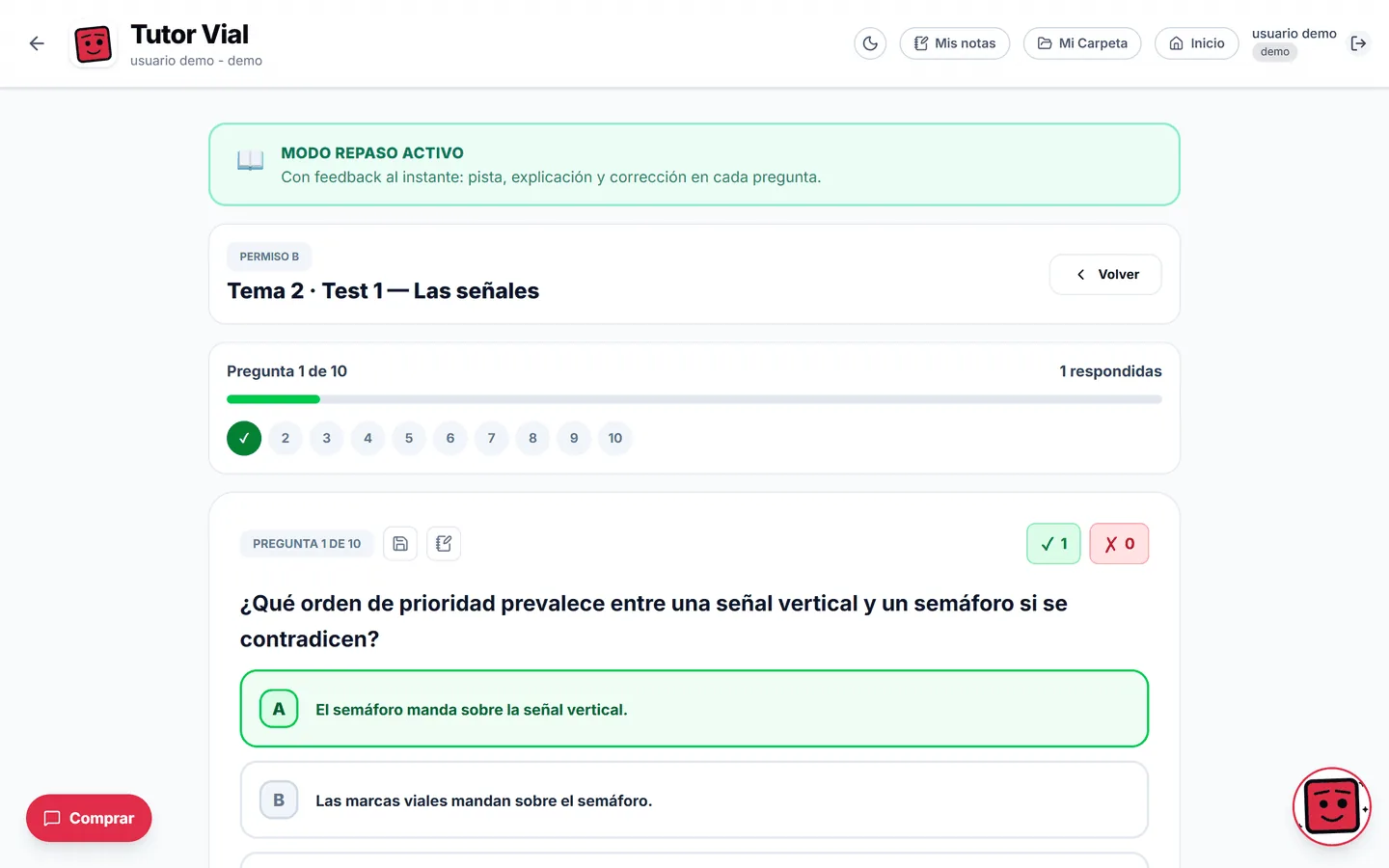The height and width of the screenshot is (868, 1389).
Task: Jump to question 3
Action: tap(327, 438)
